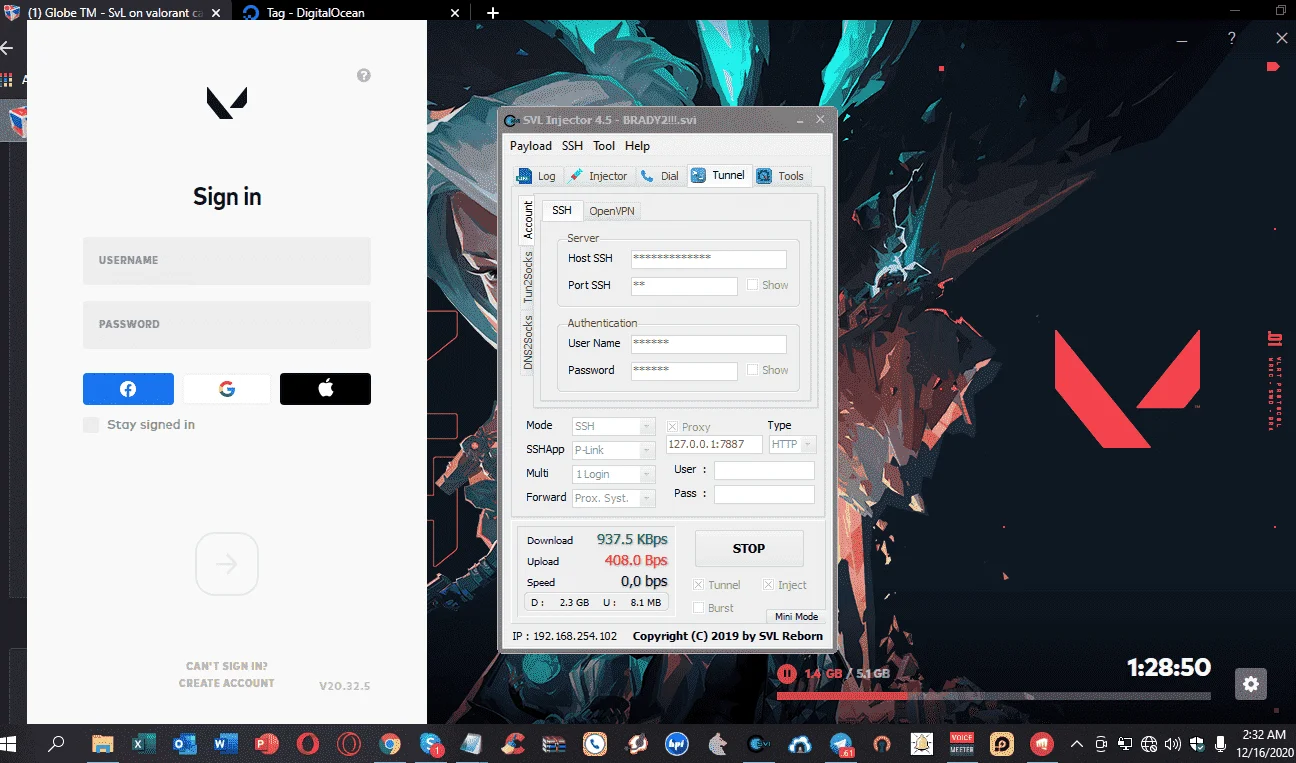Open taskbar search magnifier

(56, 744)
